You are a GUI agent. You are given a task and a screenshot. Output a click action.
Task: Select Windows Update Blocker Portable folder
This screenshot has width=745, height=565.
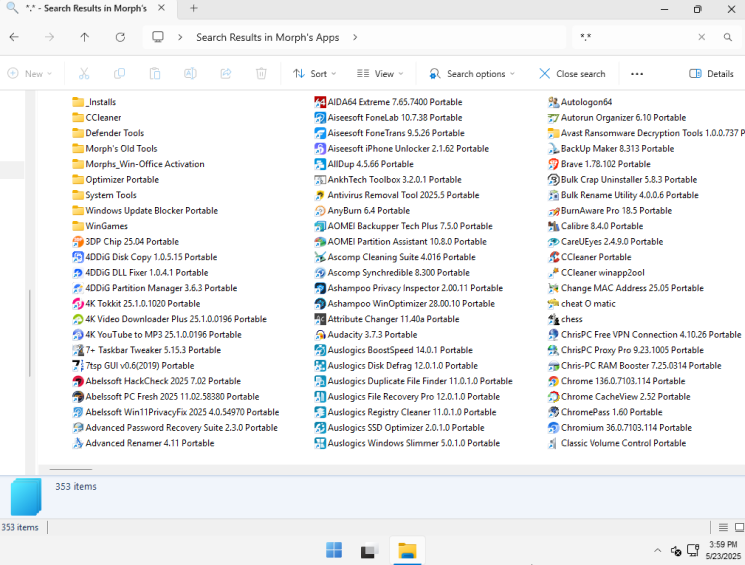[x=145, y=211]
